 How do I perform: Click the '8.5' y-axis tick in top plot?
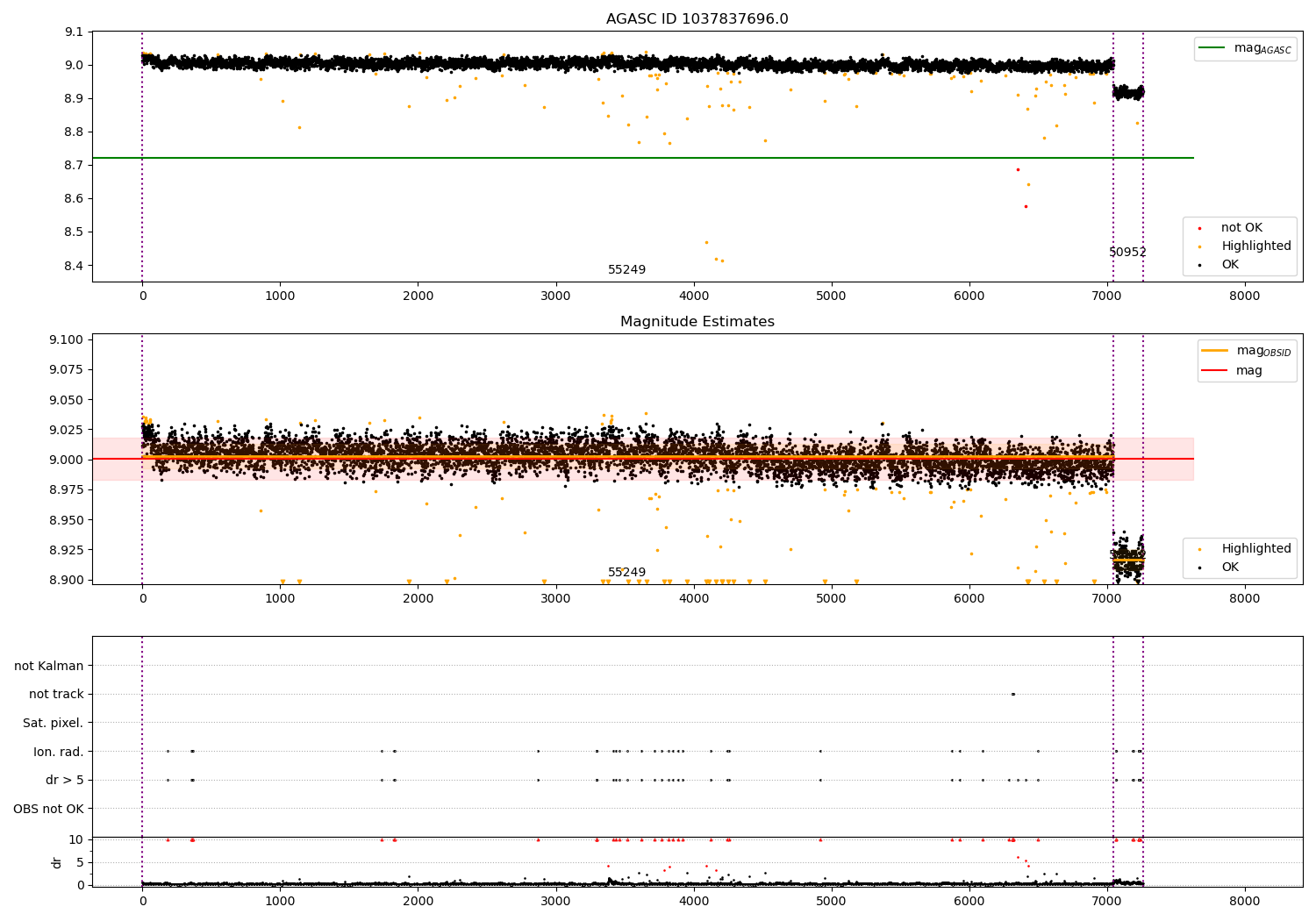pos(74,232)
